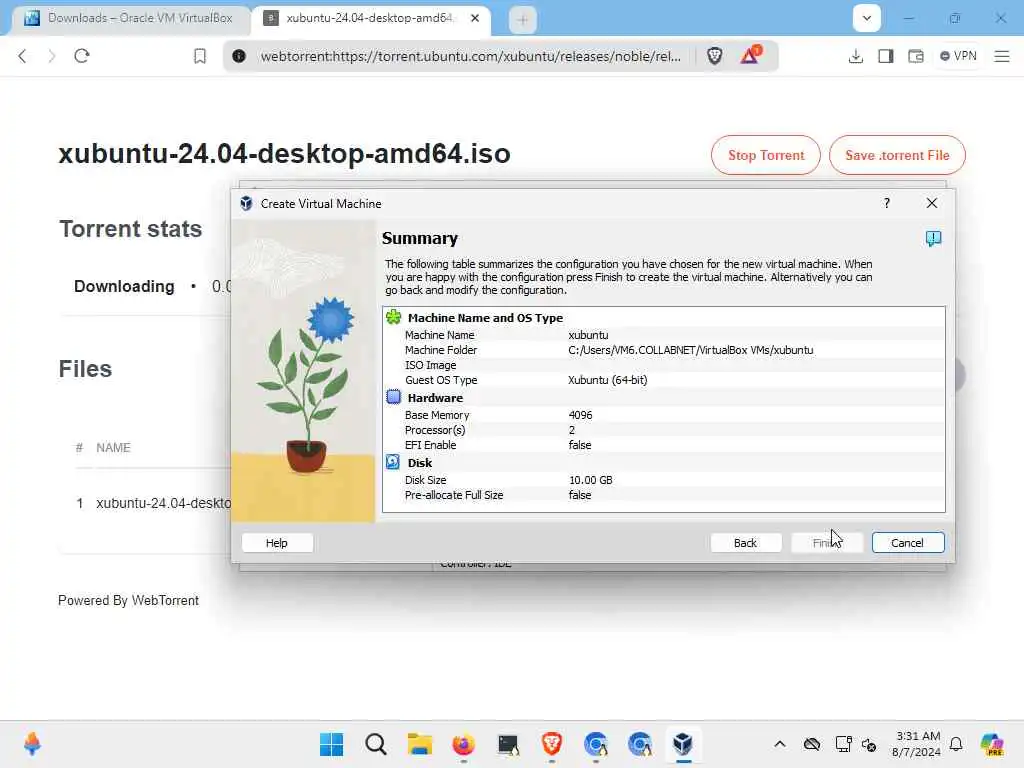Click Guest OS Type Xubuntu (64-bit) value
Image resolution: width=1024 pixels, height=768 pixels.
pos(607,380)
